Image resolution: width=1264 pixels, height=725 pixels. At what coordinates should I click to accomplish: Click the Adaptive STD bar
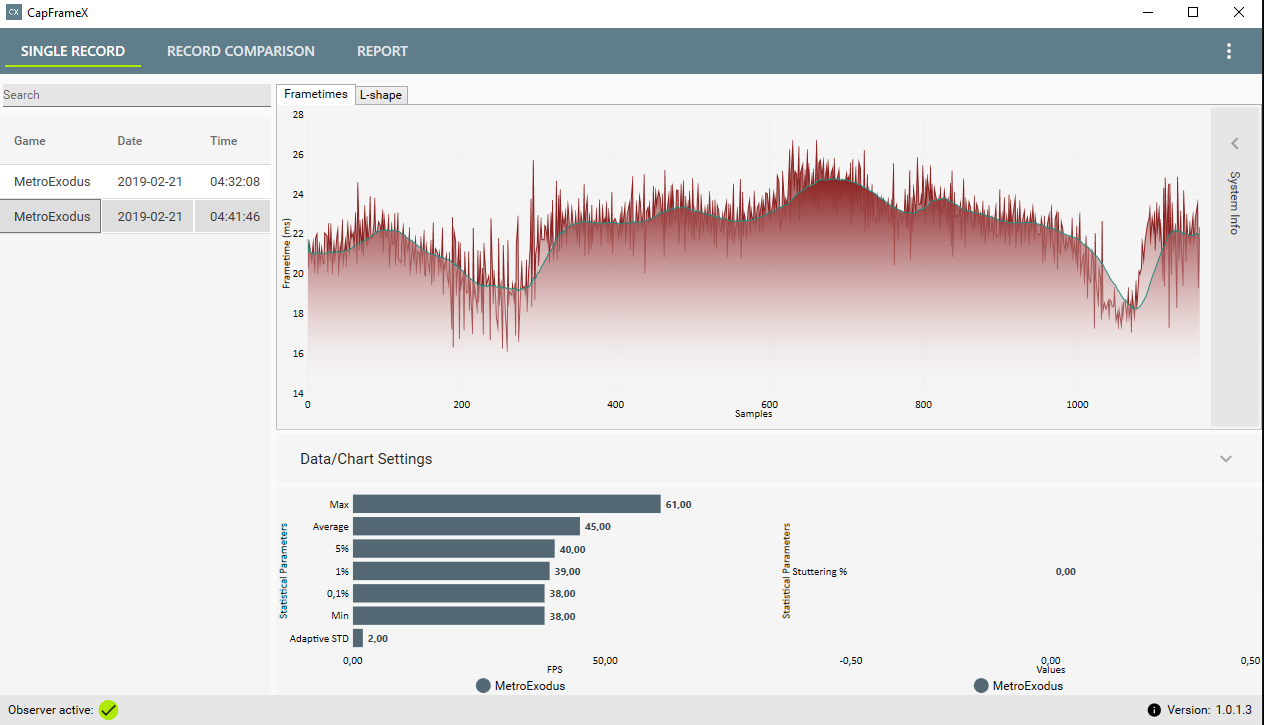(x=358, y=638)
